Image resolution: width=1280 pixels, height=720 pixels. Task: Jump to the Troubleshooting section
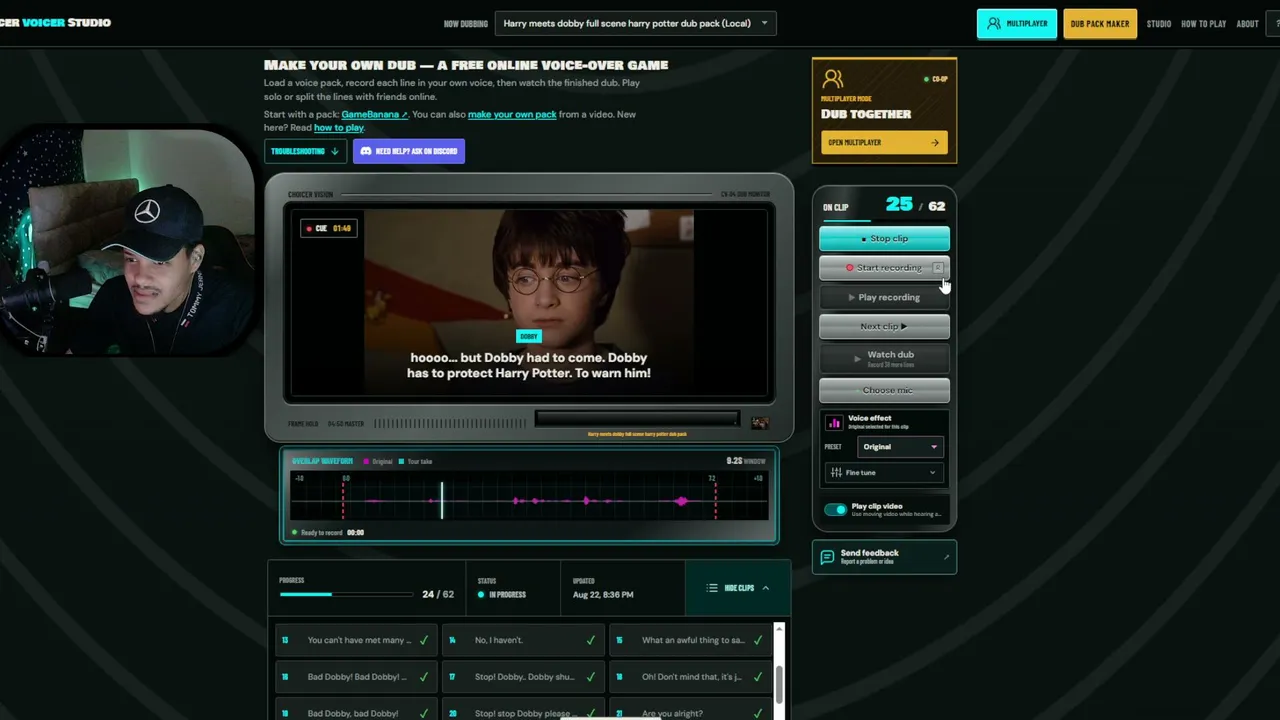[305, 151]
